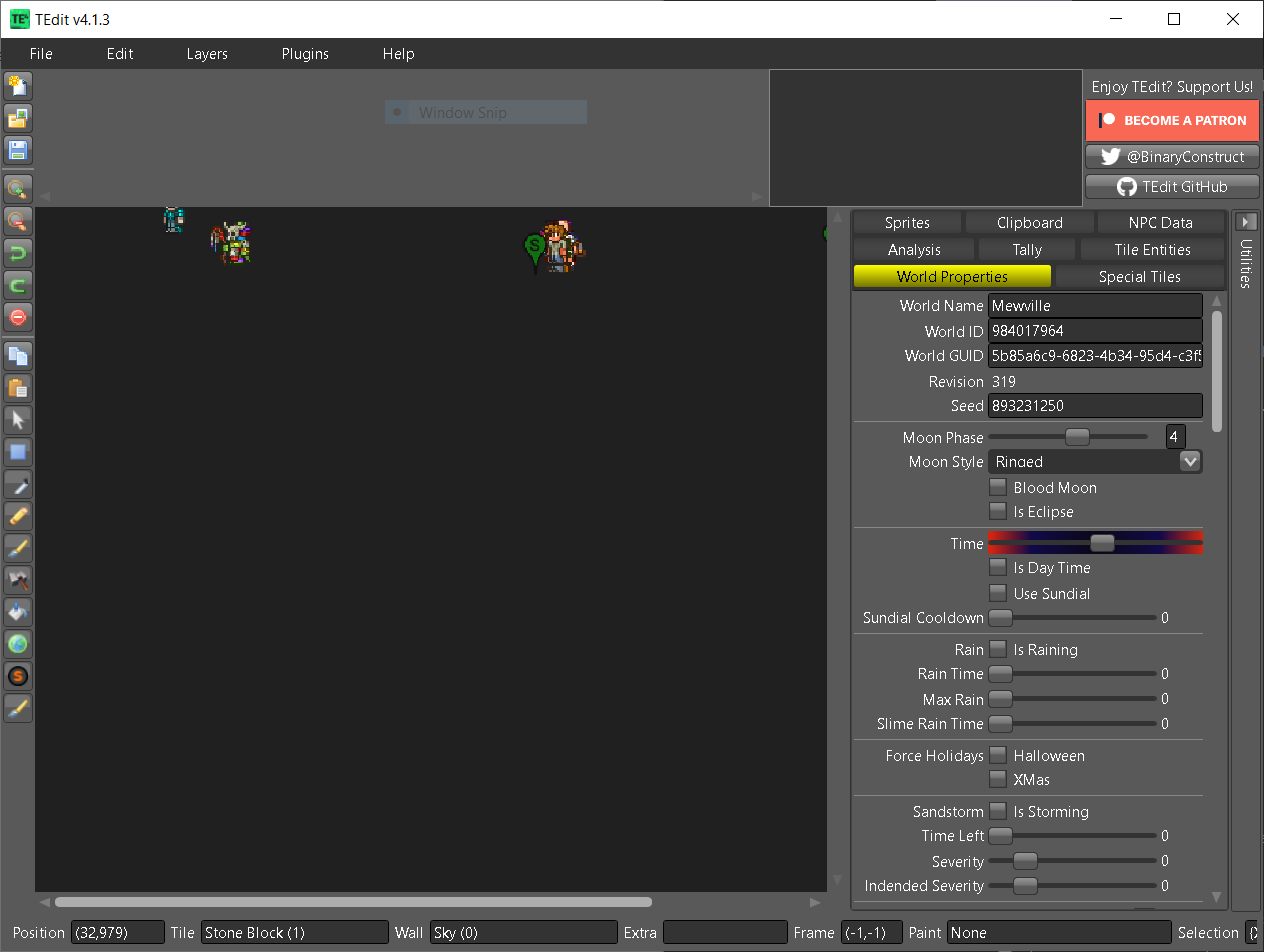The width and height of the screenshot is (1264, 952).
Task: Collapse the Utilities side panel arrow
Action: (x=1246, y=222)
